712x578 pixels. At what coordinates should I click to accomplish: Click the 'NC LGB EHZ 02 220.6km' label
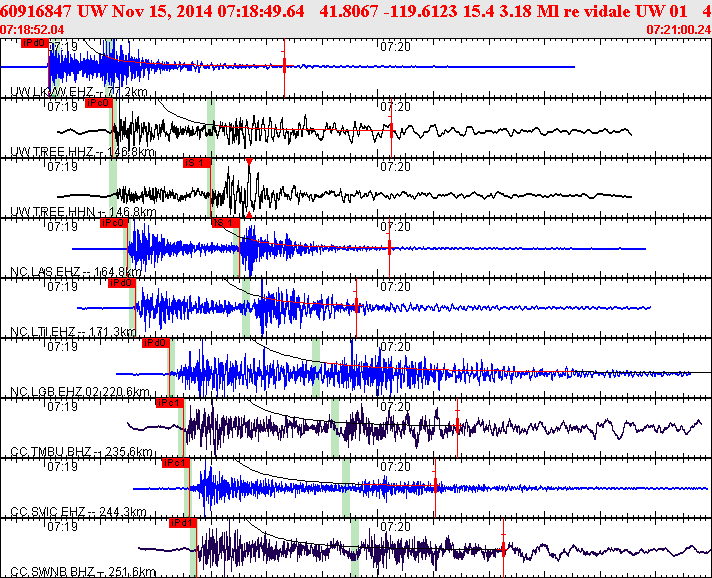tap(79, 392)
